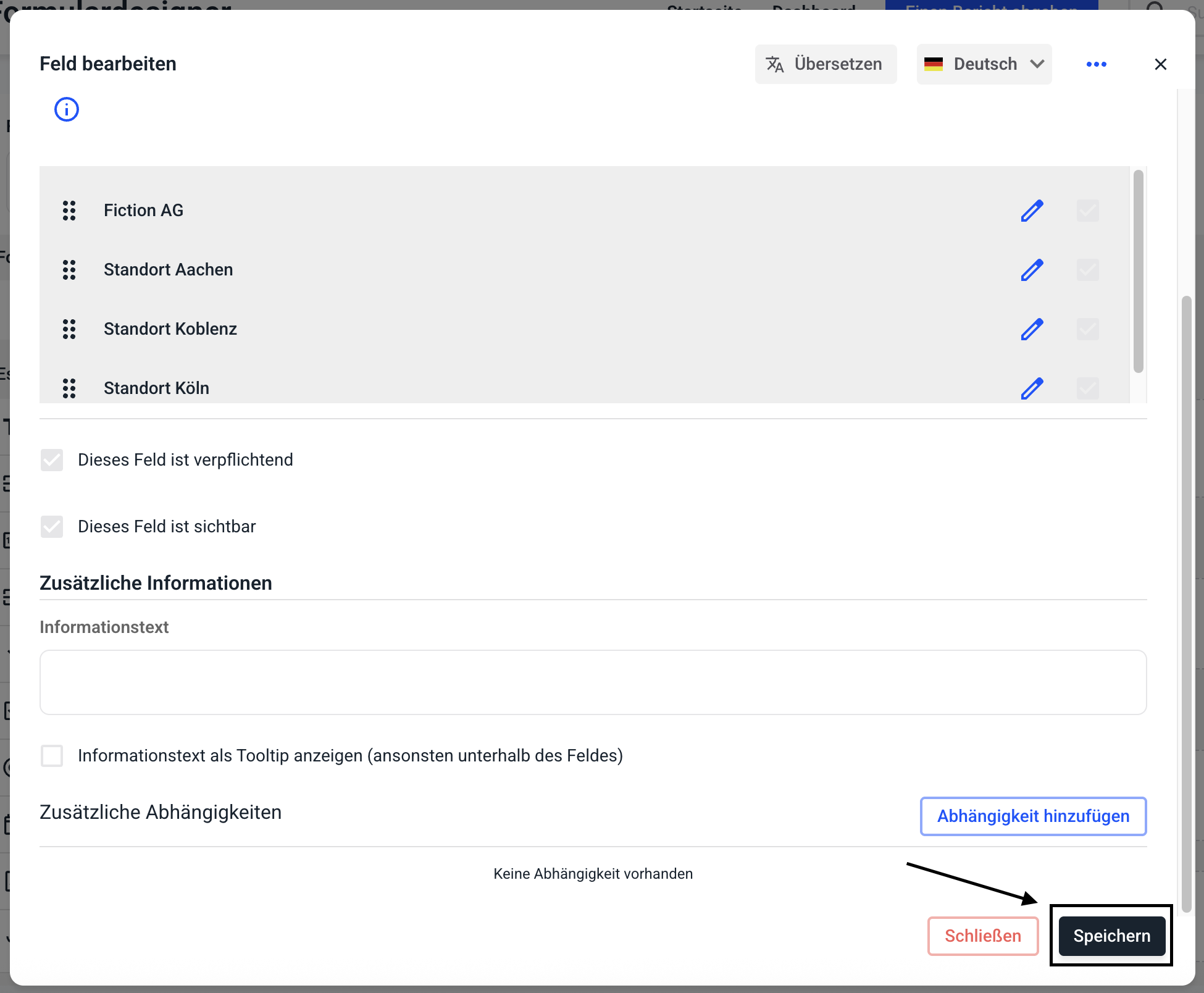This screenshot has height=993, width=1204.
Task: Click the Schließen button
Action: tap(982, 936)
